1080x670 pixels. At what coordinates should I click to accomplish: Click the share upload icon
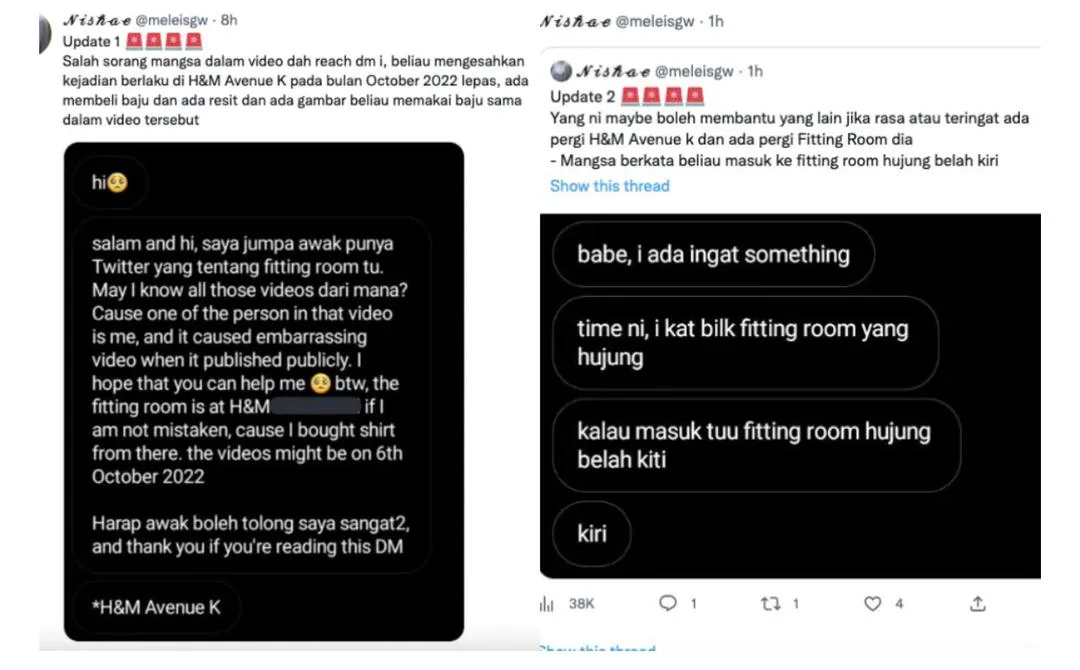tap(977, 604)
